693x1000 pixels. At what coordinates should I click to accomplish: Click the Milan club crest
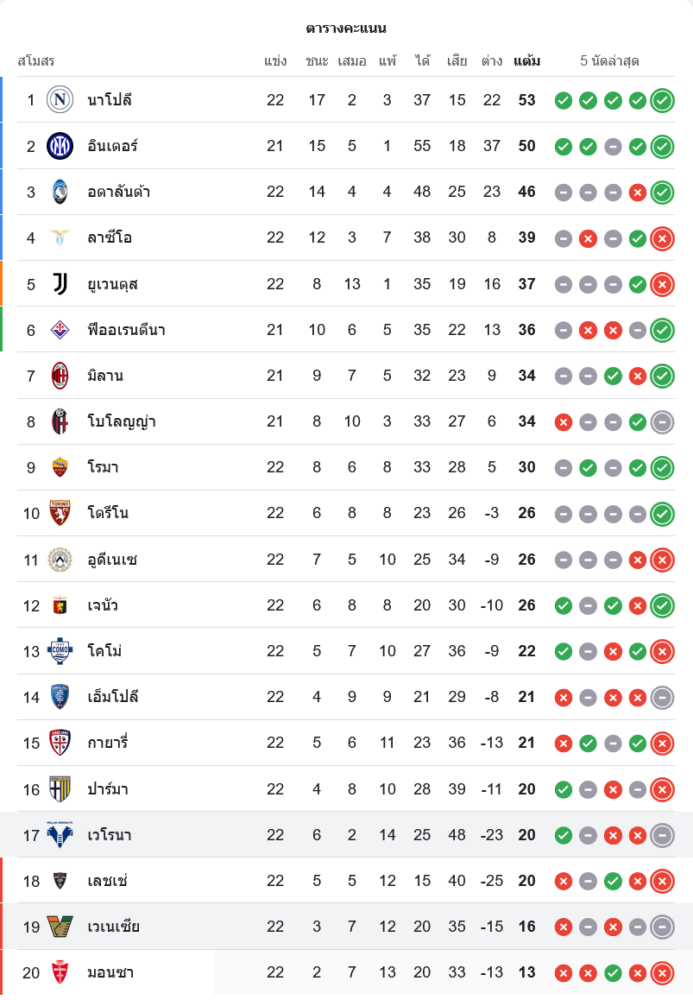pyautogui.click(x=60, y=376)
